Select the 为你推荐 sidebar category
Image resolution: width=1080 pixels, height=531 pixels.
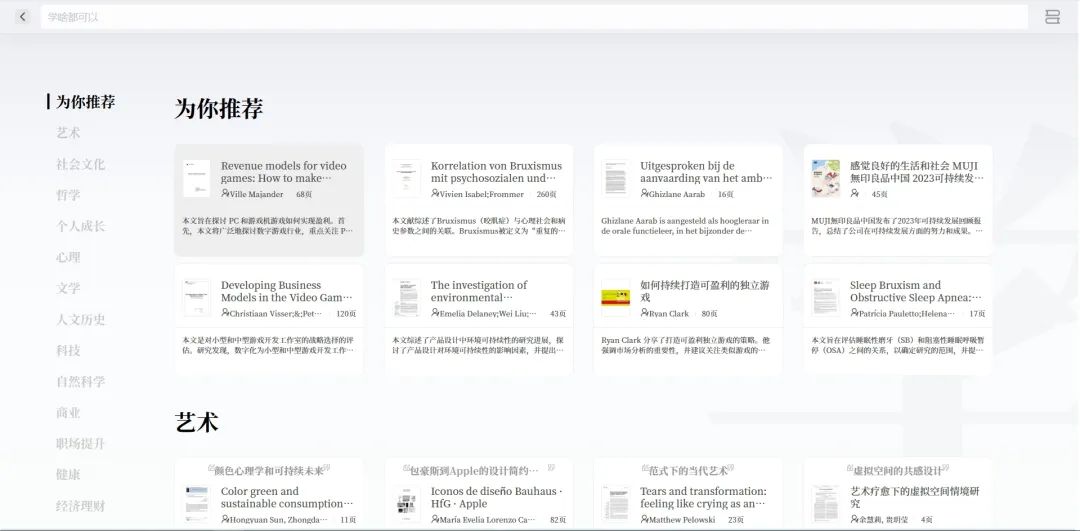pos(85,102)
